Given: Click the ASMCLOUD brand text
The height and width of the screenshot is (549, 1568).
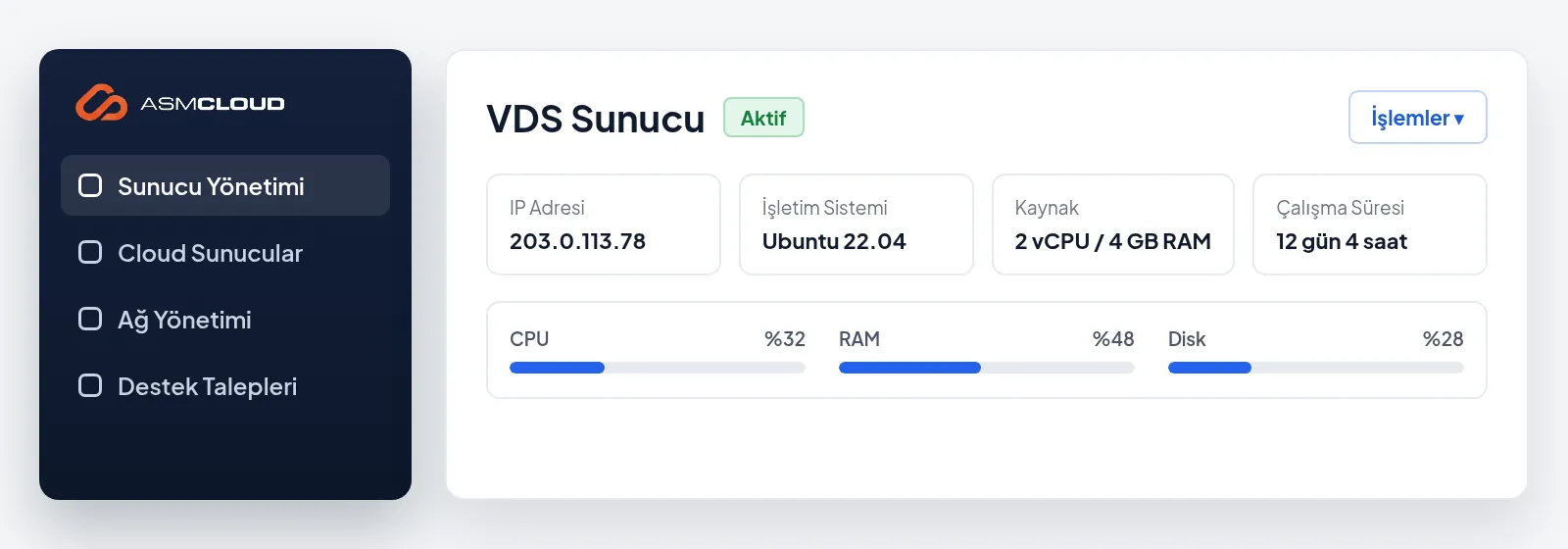Looking at the screenshot, I should pos(213,103).
